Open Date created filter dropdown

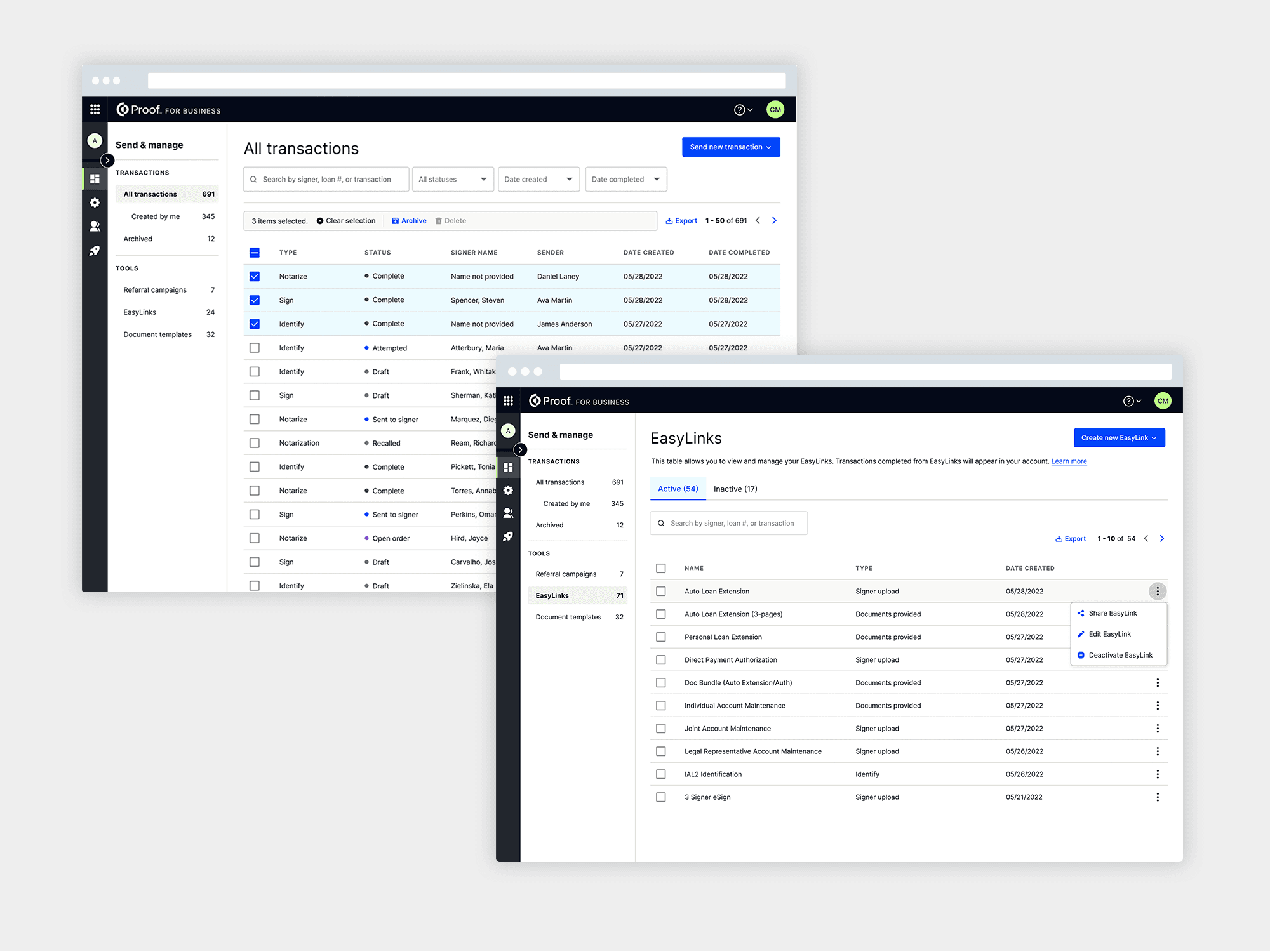point(538,180)
